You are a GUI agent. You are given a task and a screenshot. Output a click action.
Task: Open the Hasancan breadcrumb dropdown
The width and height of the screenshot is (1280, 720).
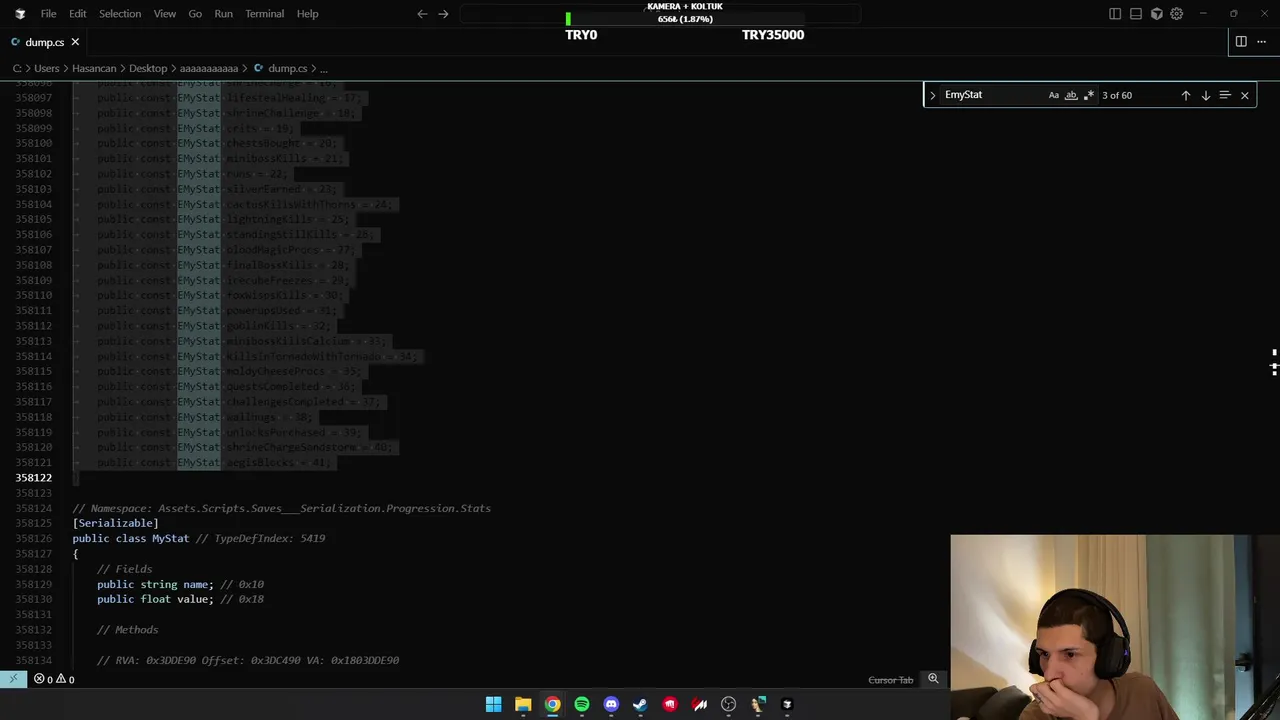95,68
